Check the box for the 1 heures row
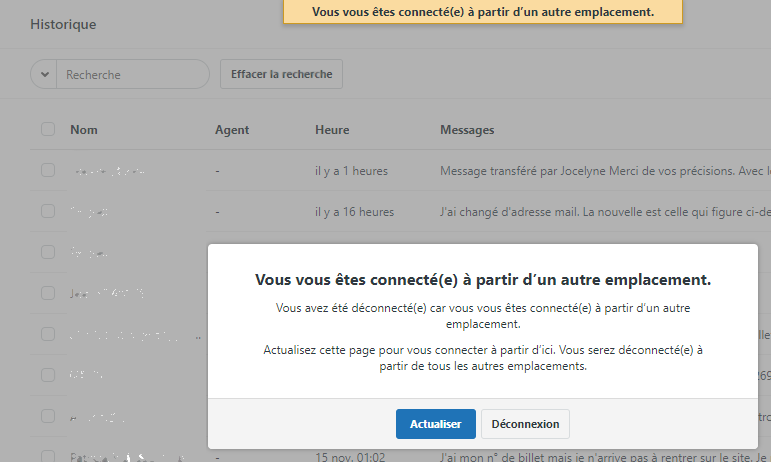Screen dimensions: 771x462 click(48, 171)
